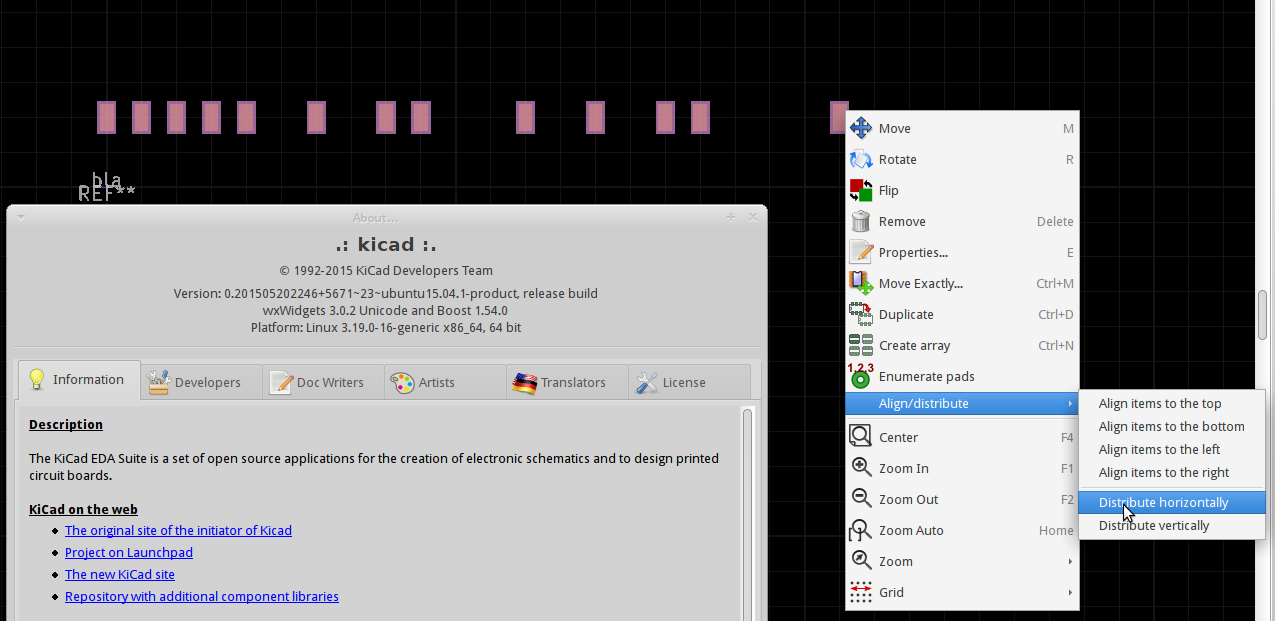This screenshot has height=621, width=1275.
Task: Click the Zoom In magnifier icon
Action: (860, 468)
